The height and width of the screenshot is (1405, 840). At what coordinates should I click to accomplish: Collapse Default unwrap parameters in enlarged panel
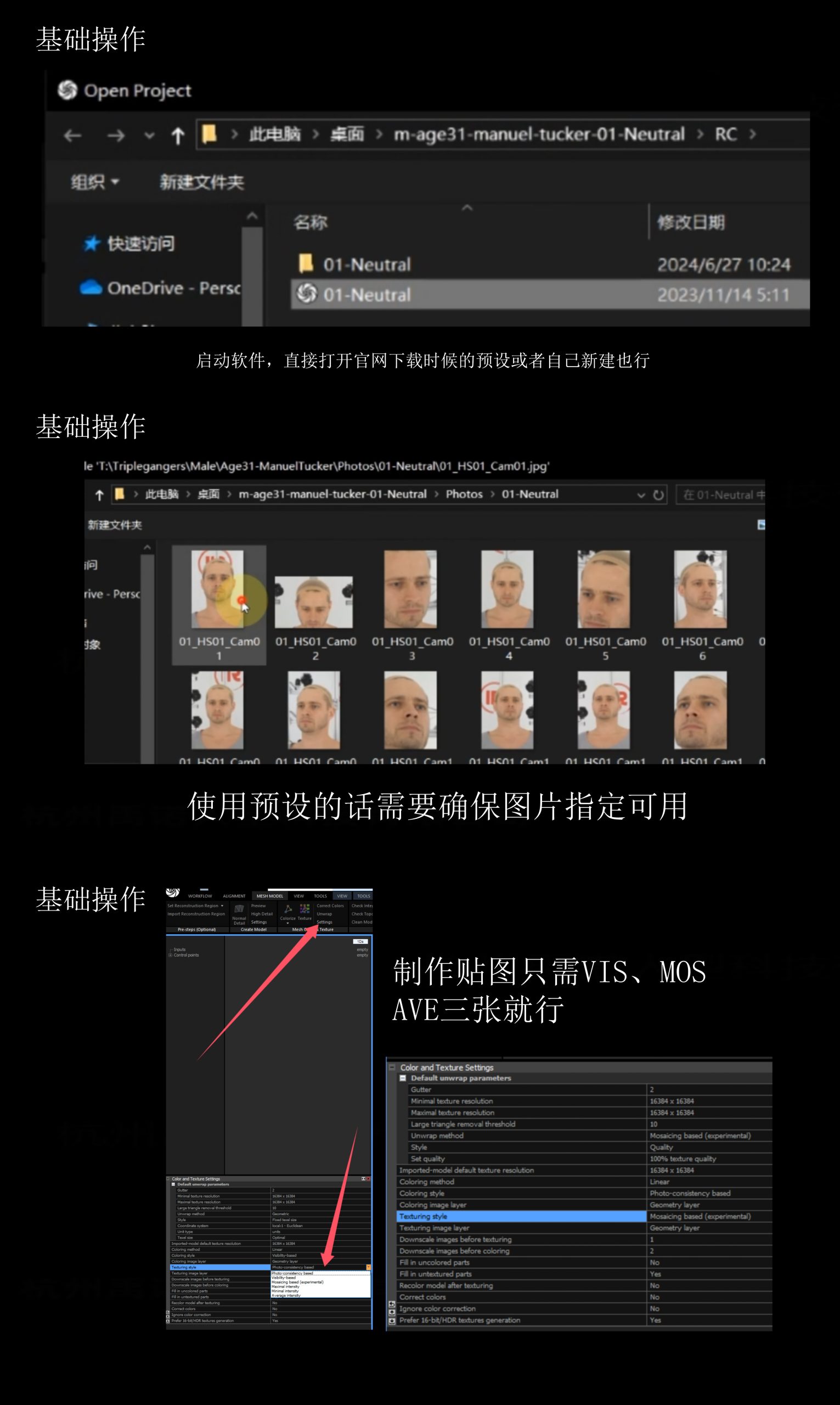click(x=403, y=1078)
